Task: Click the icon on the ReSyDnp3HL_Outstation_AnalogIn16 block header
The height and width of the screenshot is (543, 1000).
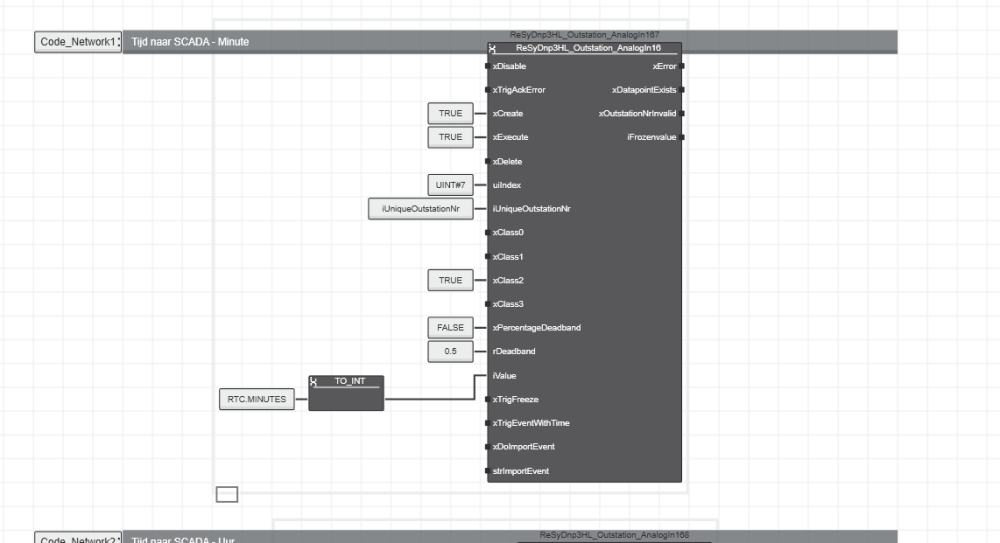Action: [494, 48]
